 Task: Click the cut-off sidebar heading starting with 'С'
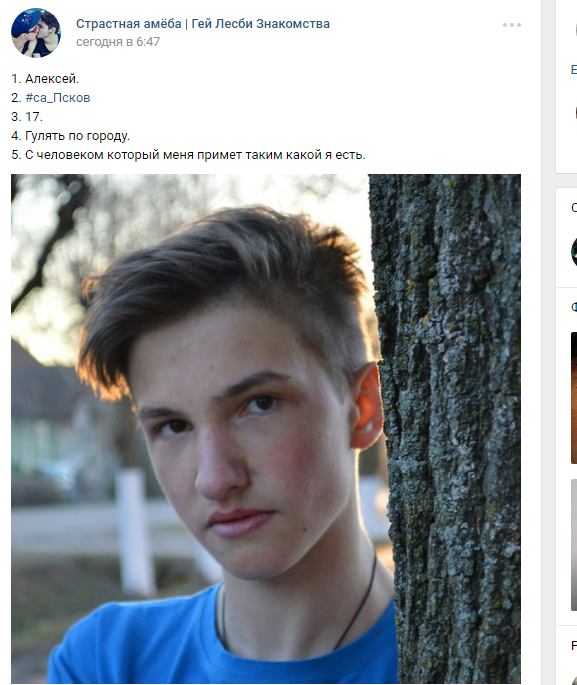574,208
